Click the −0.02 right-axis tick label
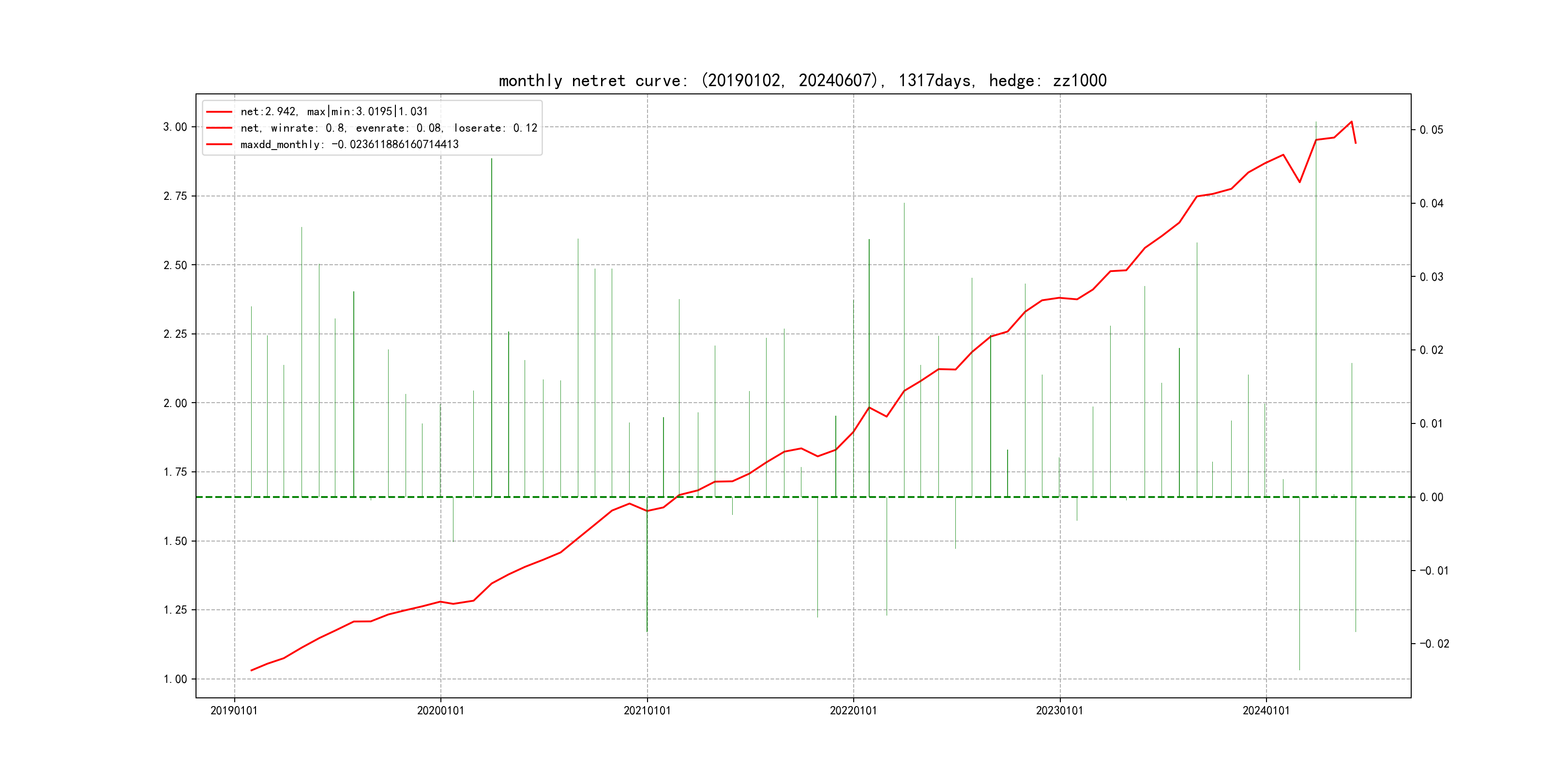 click(x=1435, y=644)
